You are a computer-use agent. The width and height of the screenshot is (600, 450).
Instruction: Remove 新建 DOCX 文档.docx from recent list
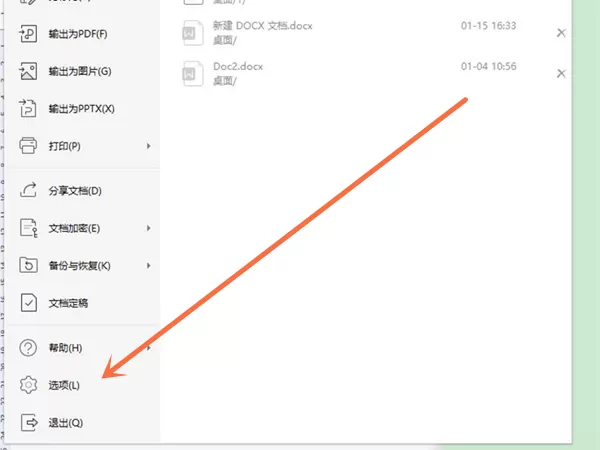click(561, 33)
